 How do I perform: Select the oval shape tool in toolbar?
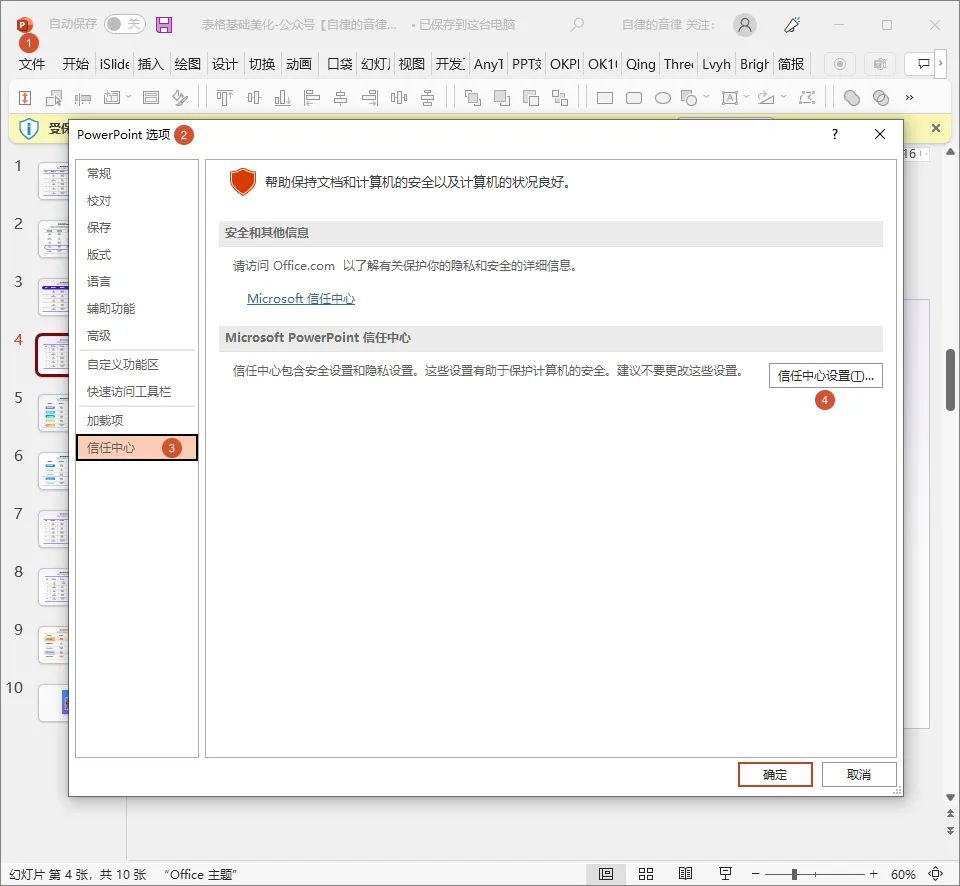coord(662,98)
